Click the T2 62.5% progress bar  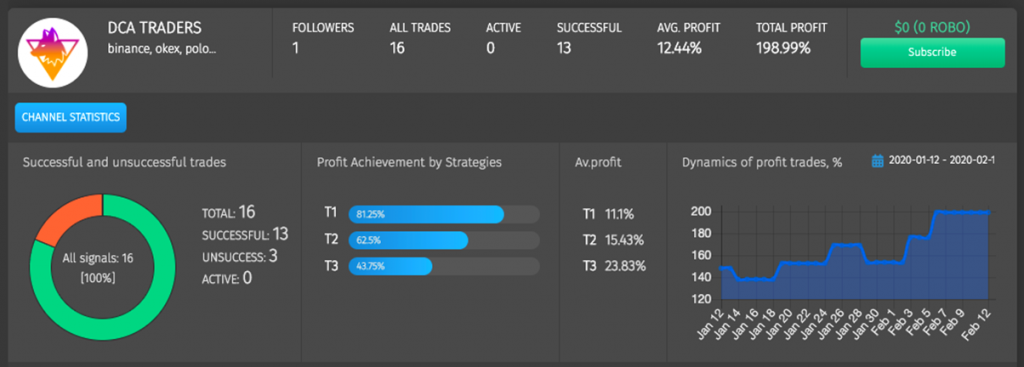(444, 240)
